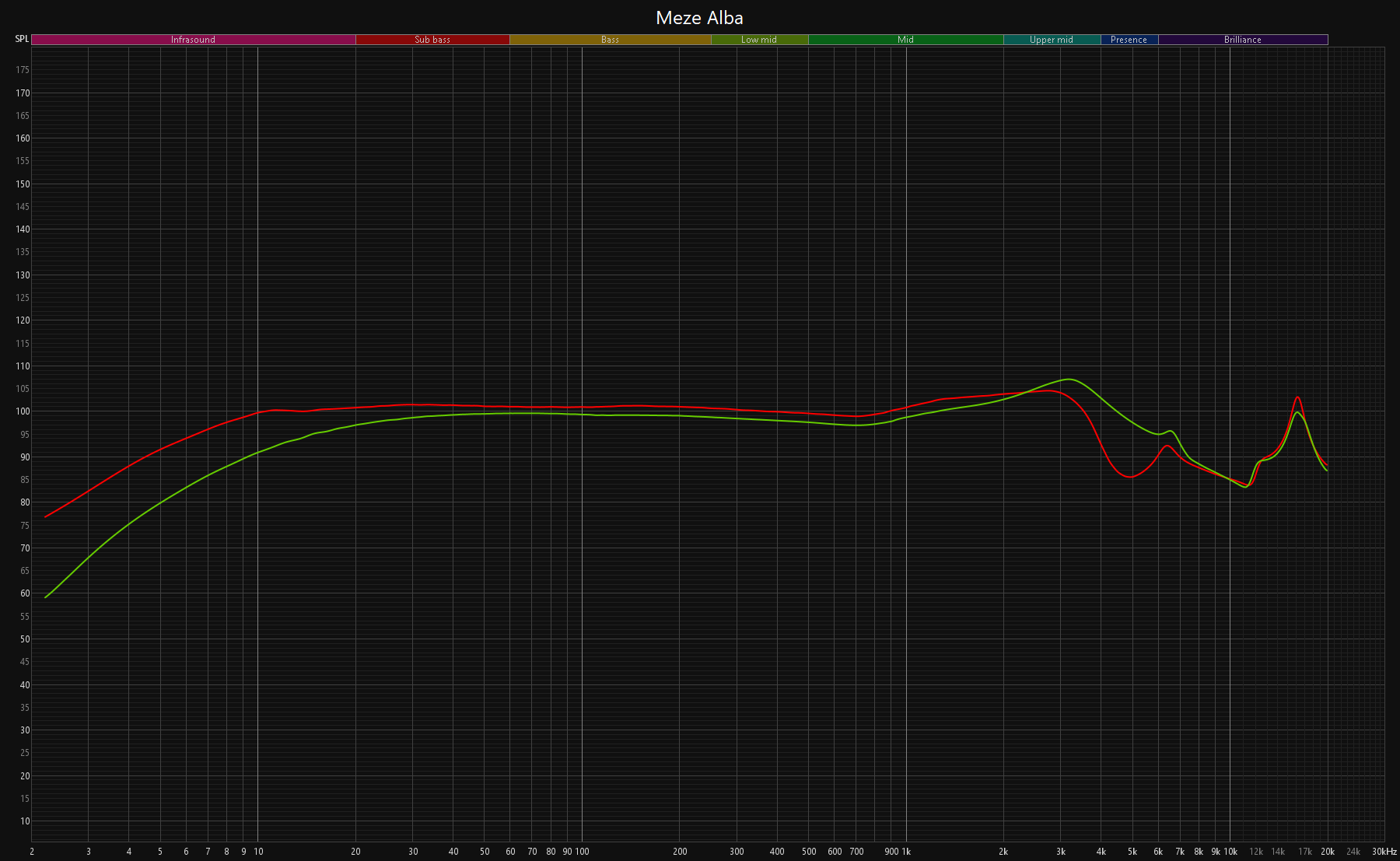The width and height of the screenshot is (1400, 861).
Task: Click the 100 dB SPL axis value
Action: tap(23, 411)
